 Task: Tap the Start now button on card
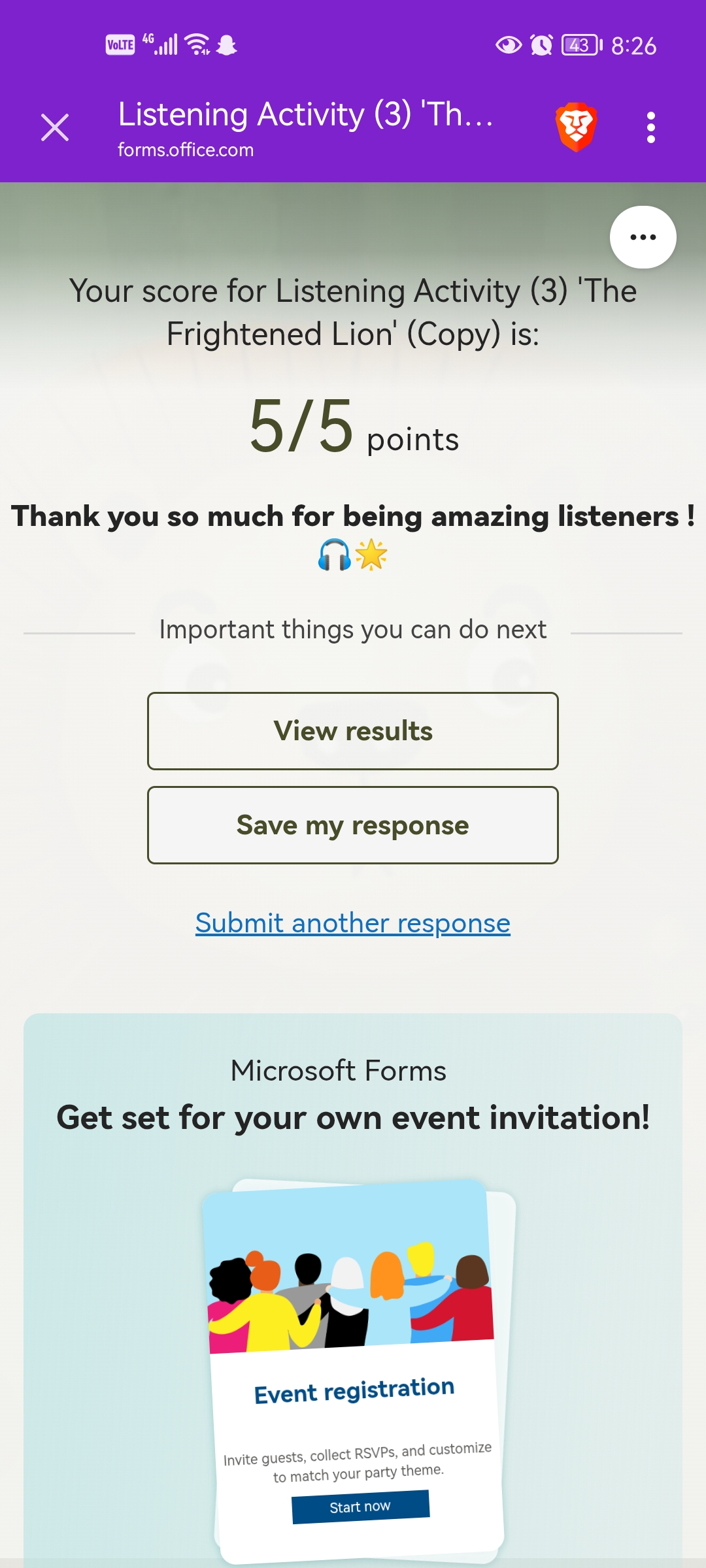360,1507
